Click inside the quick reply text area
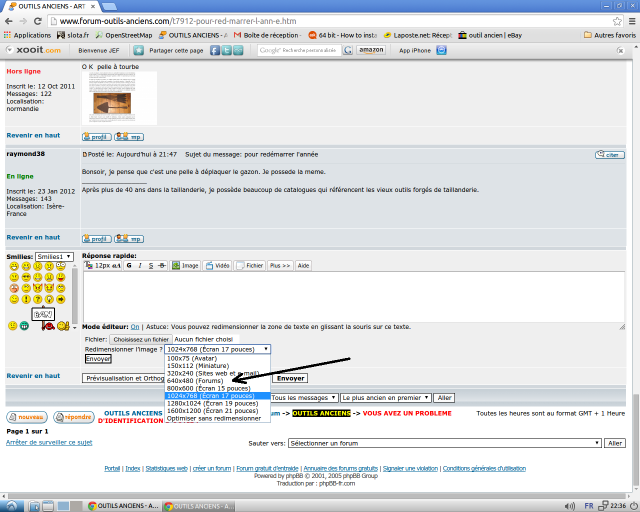The height and width of the screenshot is (512, 640). tap(353, 297)
